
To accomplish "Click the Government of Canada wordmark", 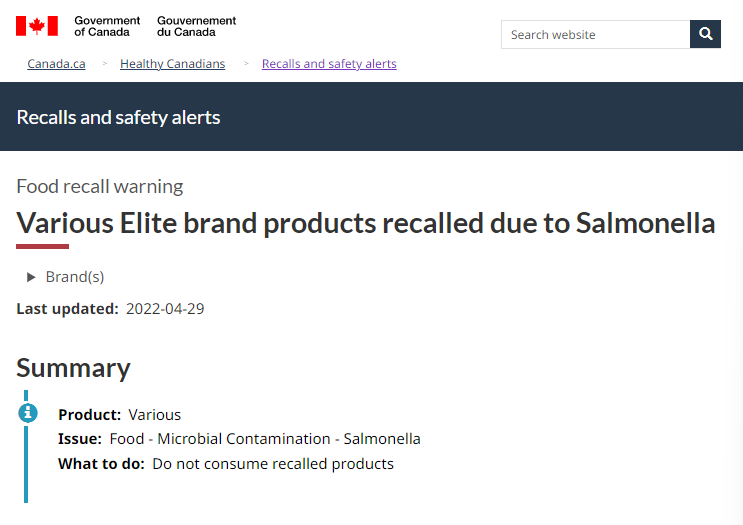I will (x=107, y=27).
